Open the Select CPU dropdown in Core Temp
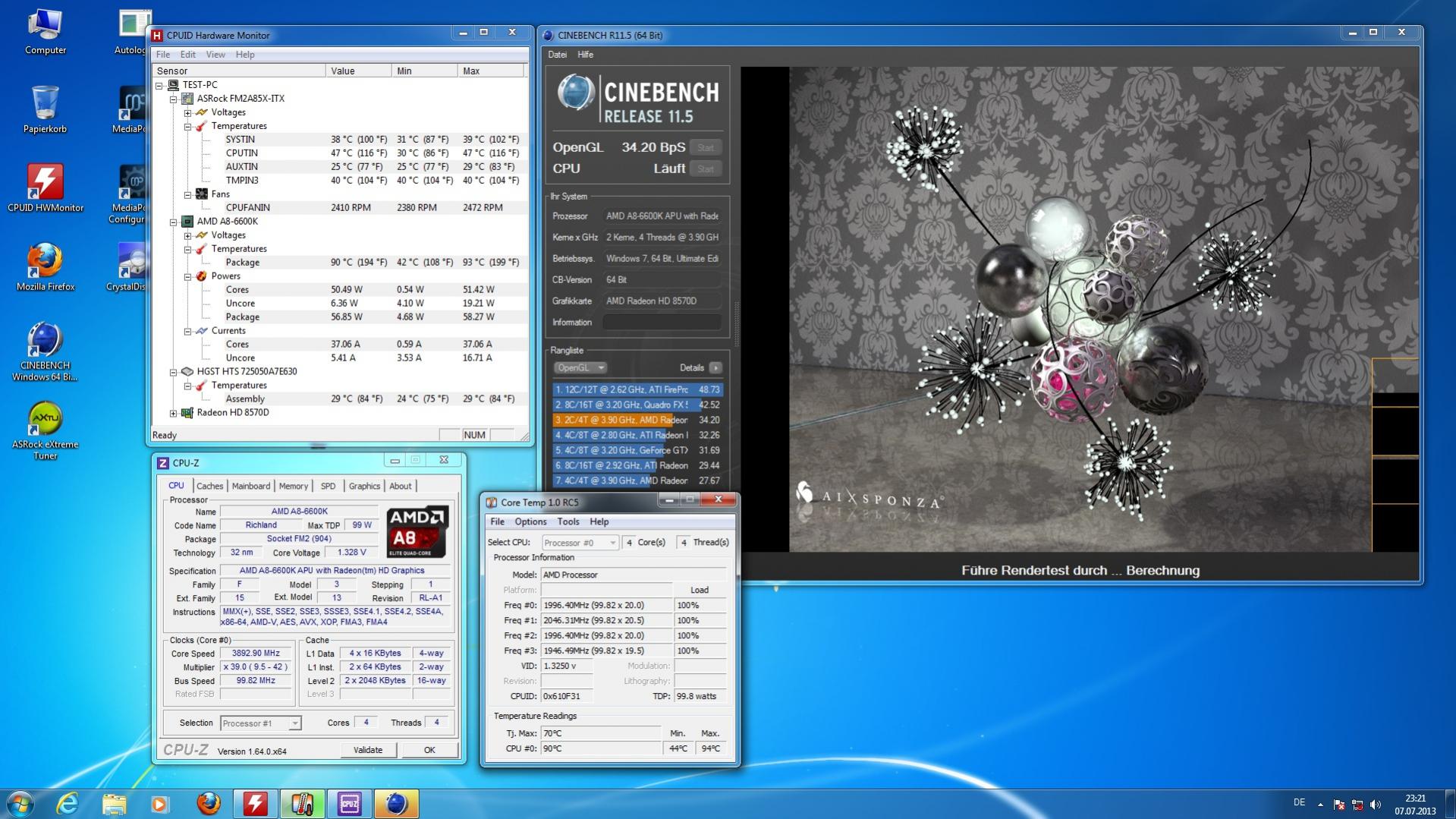Image resolution: width=1456 pixels, height=819 pixels. coord(580,543)
